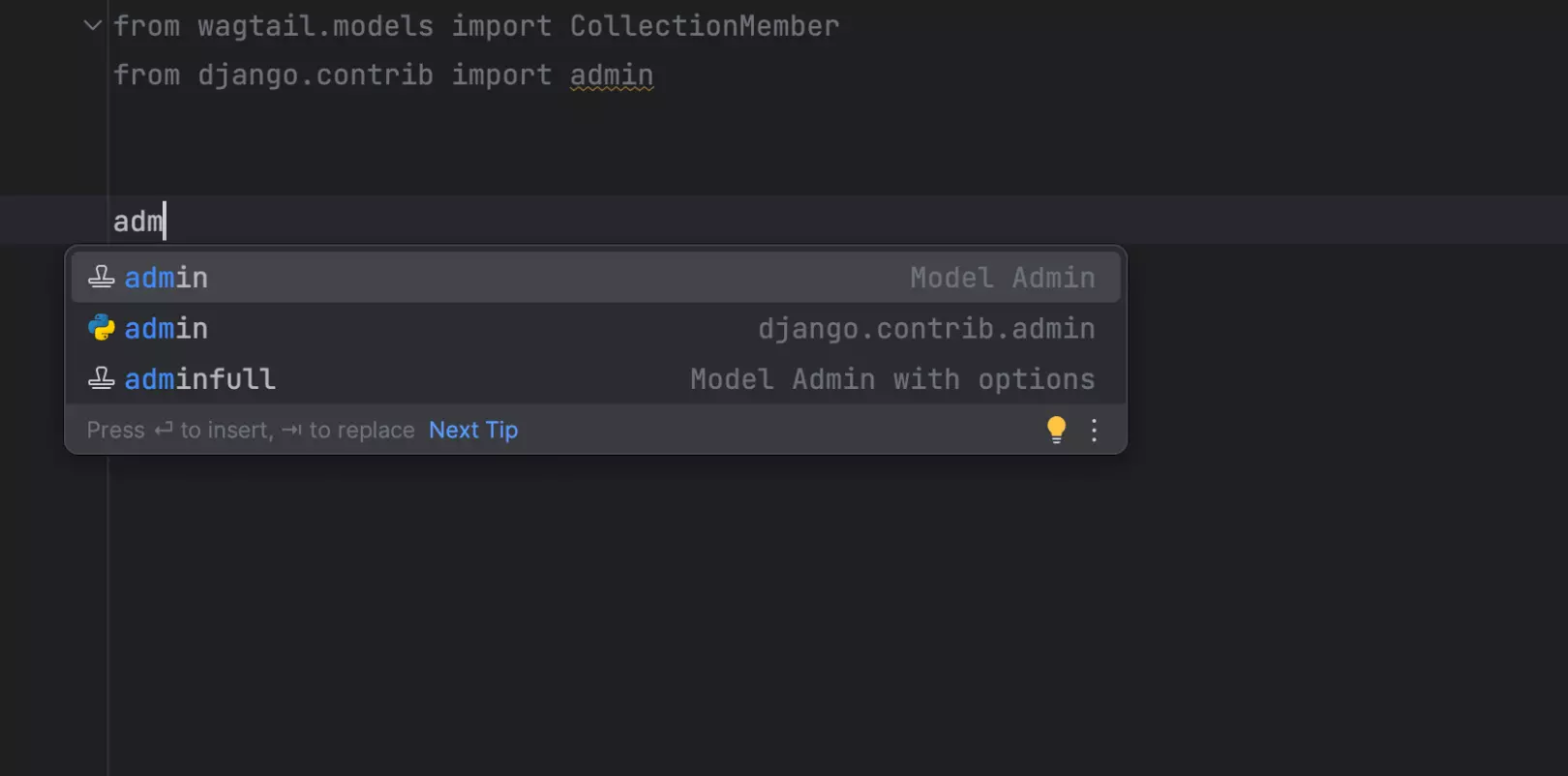
Task: Click the Python icon in the suggestion list
Action: coord(102,328)
